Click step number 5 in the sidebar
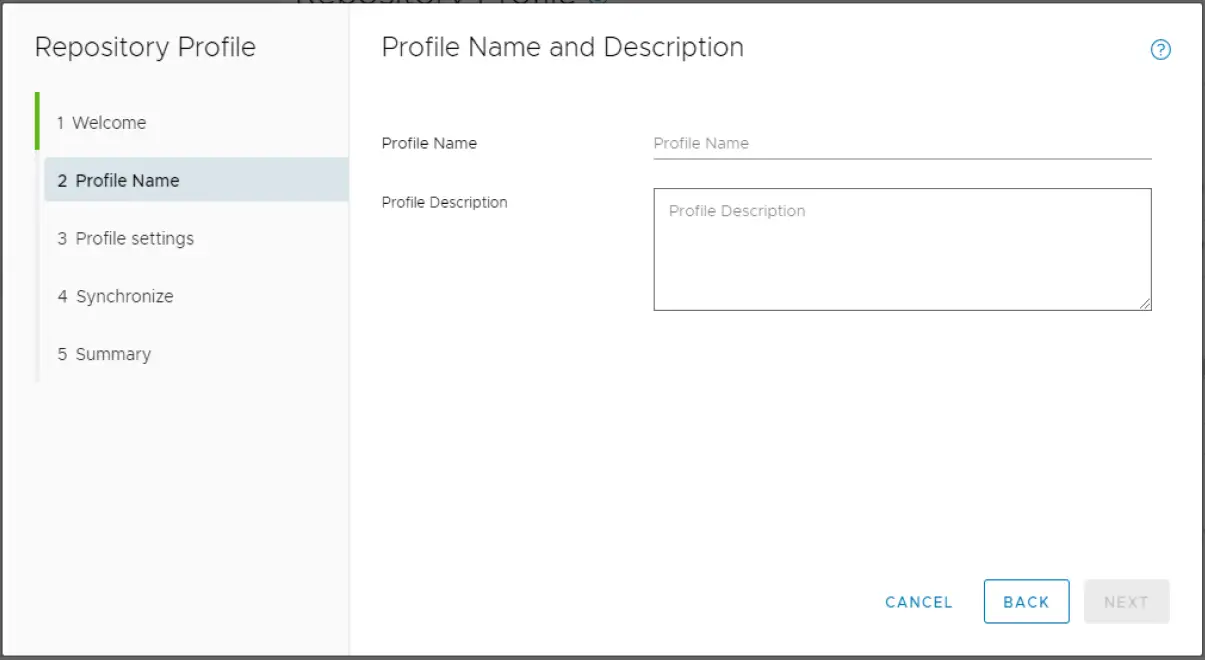This screenshot has width=1205, height=660. point(62,355)
